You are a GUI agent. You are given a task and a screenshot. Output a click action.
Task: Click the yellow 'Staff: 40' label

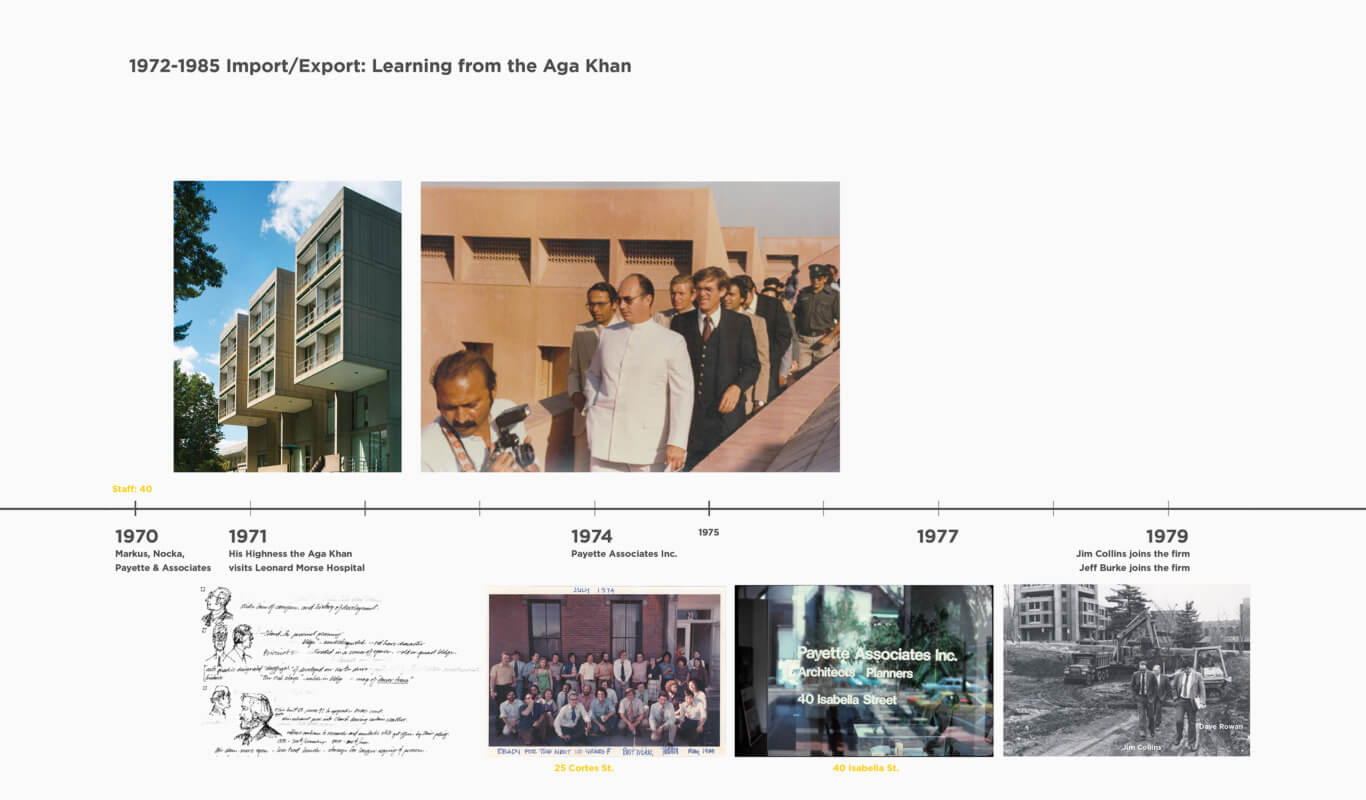pyautogui.click(x=132, y=489)
